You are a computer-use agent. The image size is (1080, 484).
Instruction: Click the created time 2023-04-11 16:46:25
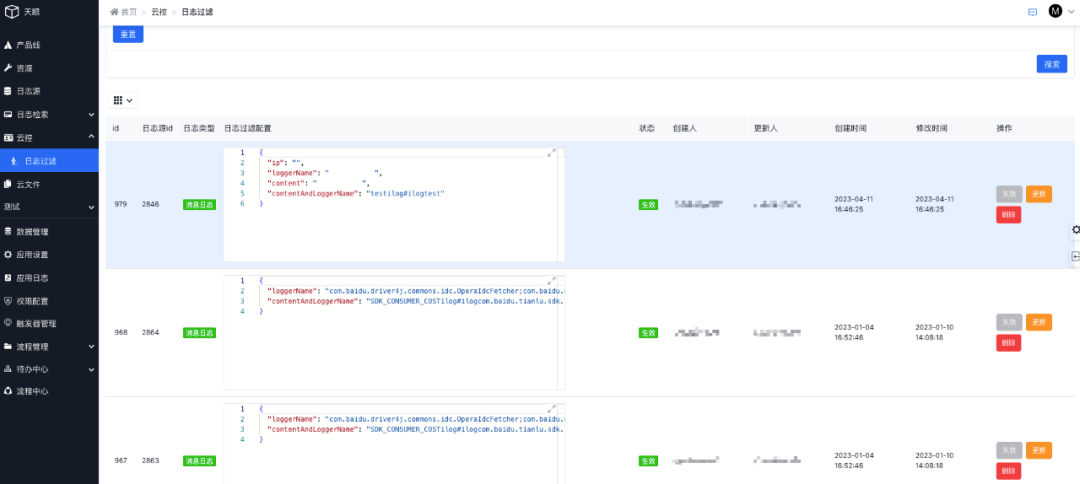point(853,204)
